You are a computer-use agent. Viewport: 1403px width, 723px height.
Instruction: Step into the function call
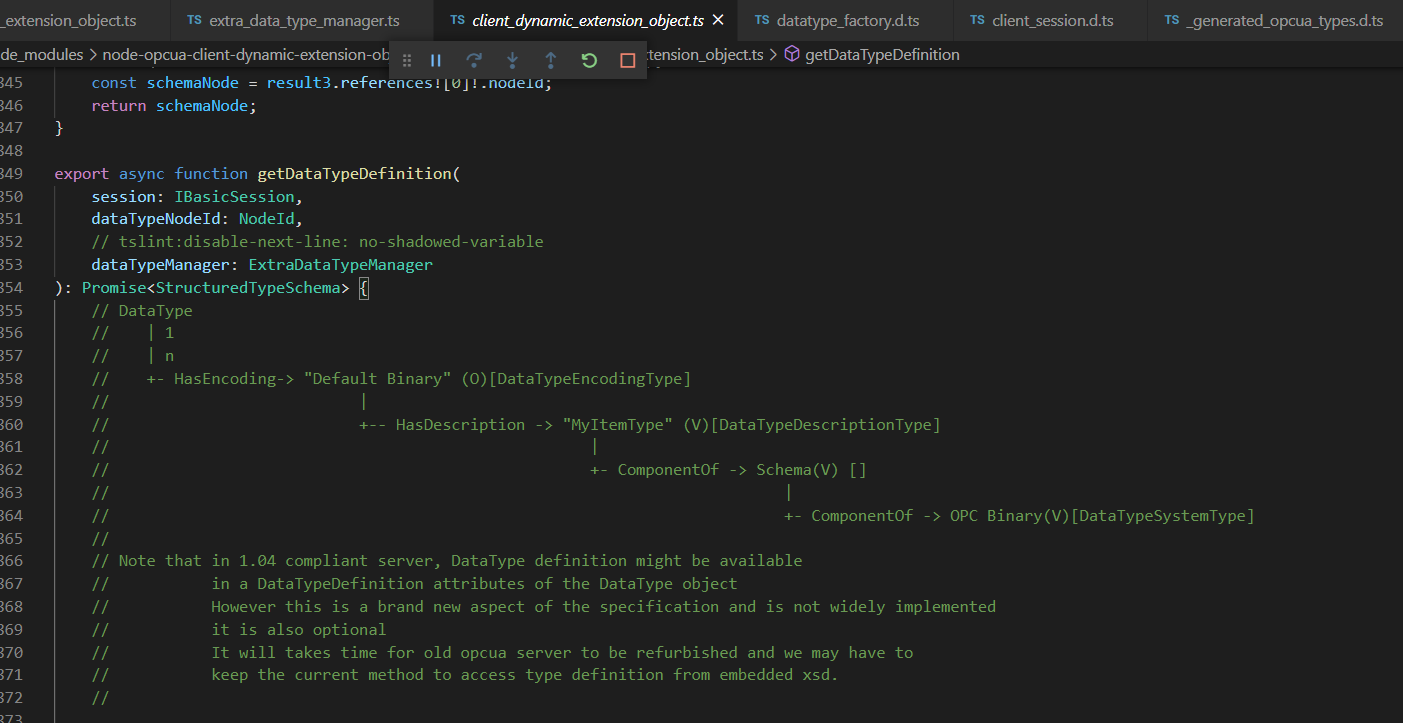(511, 60)
